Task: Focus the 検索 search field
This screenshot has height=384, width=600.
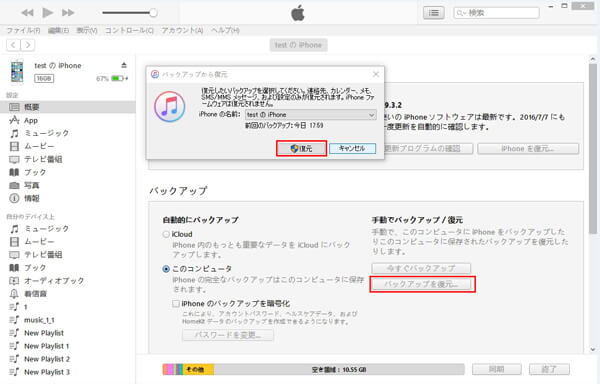Action: point(496,13)
